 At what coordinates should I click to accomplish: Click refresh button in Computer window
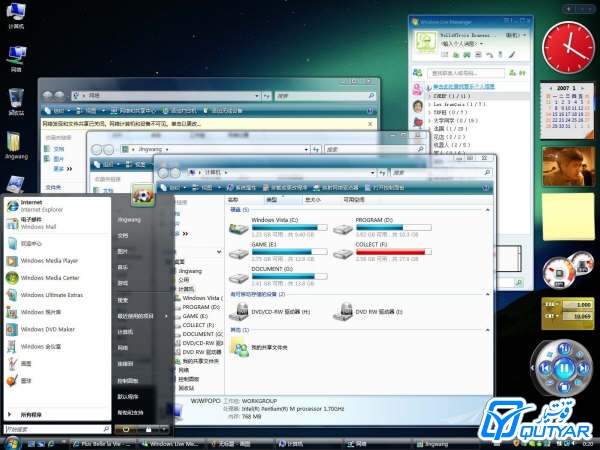pyautogui.click(x=382, y=173)
